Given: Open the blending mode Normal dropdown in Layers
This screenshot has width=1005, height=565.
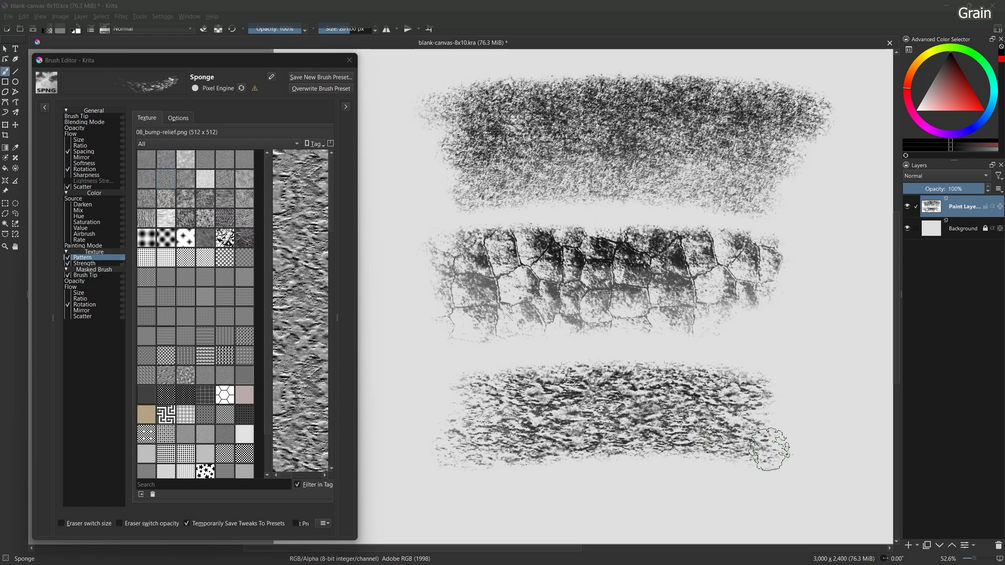Looking at the screenshot, I should click(x=945, y=176).
